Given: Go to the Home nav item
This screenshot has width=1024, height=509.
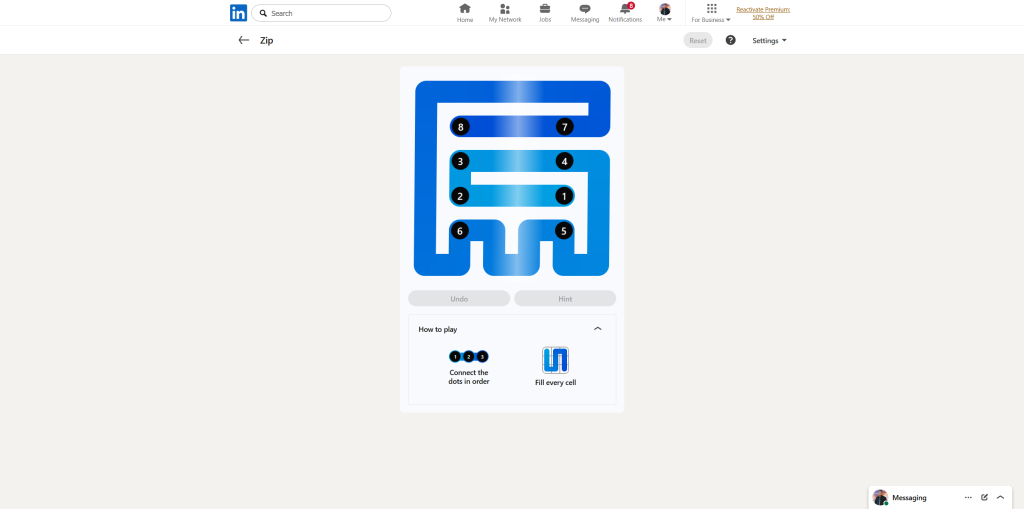Looking at the screenshot, I should 465,13.
